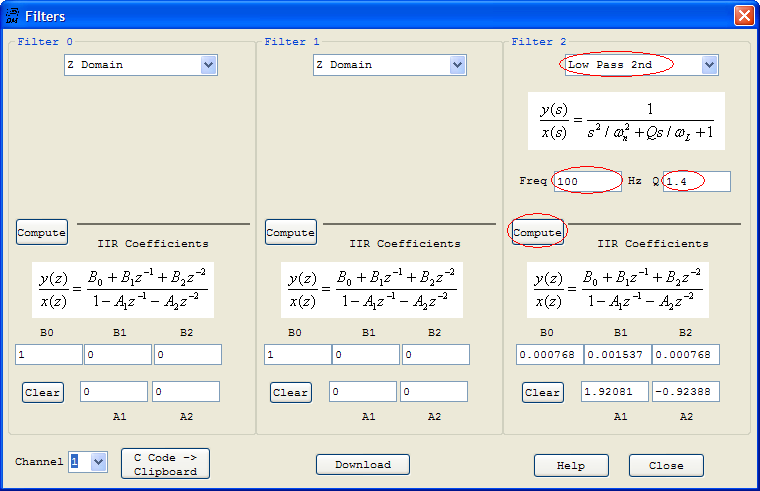
Task: Click the Filters window title icon
Action: click(x=12, y=15)
